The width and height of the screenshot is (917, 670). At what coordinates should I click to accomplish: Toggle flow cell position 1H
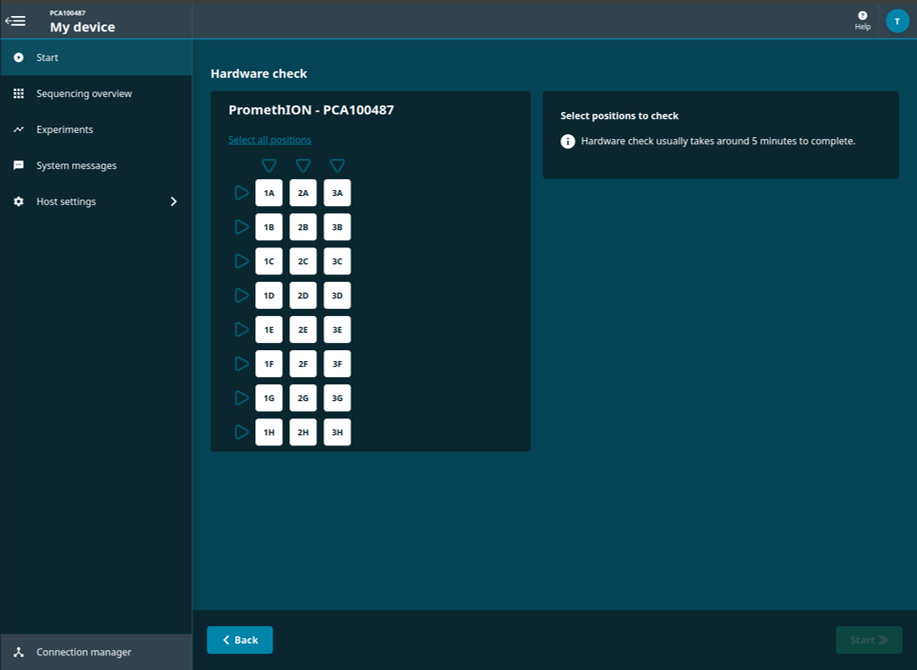(x=269, y=432)
